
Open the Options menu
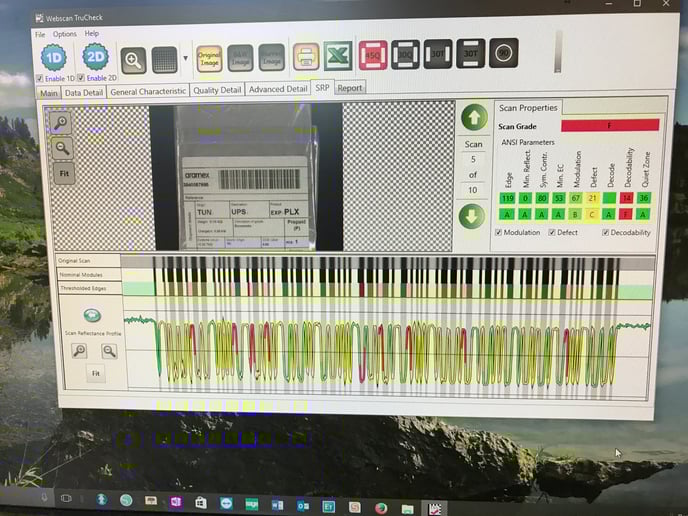(x=64, y=34)
